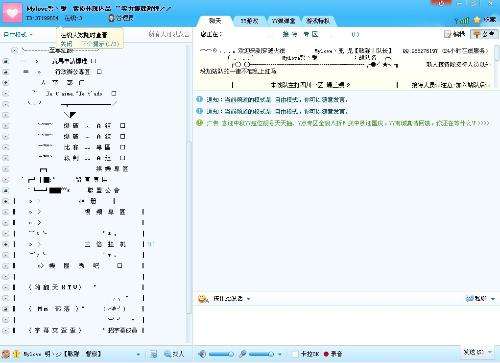Click the send button

[473, 352]
